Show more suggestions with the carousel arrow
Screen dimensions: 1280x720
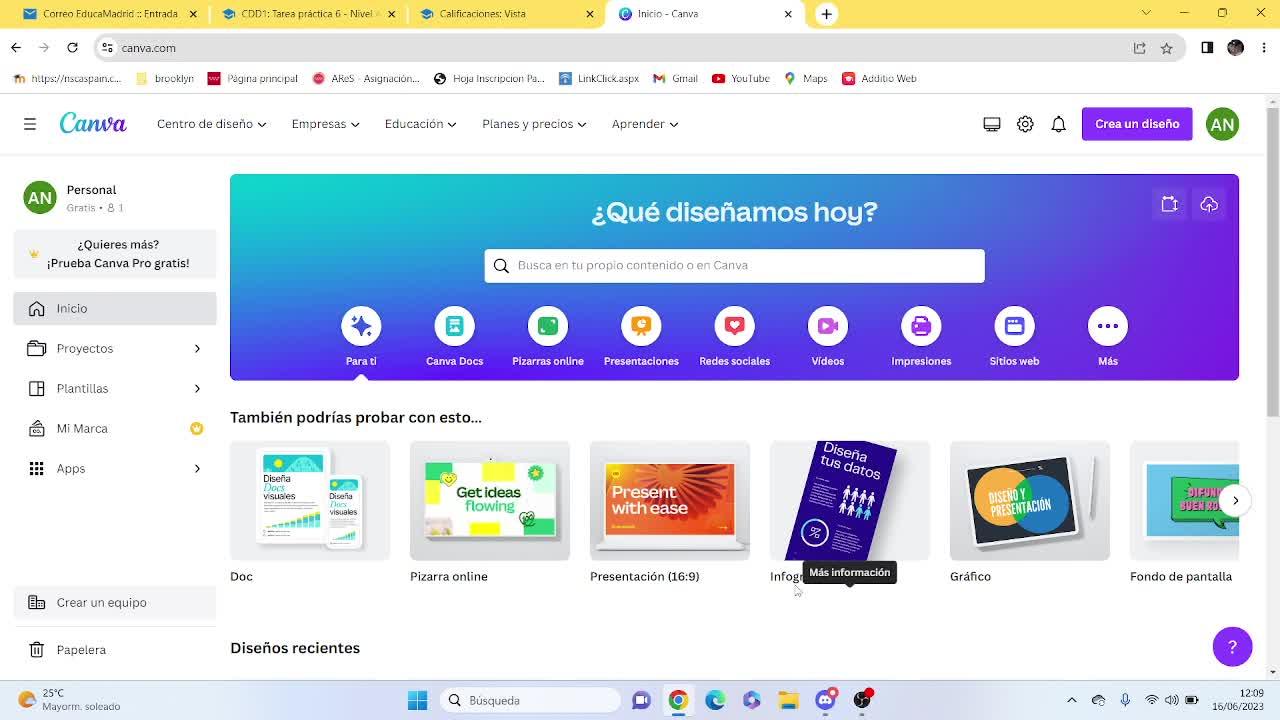[x=1235, y=500]
